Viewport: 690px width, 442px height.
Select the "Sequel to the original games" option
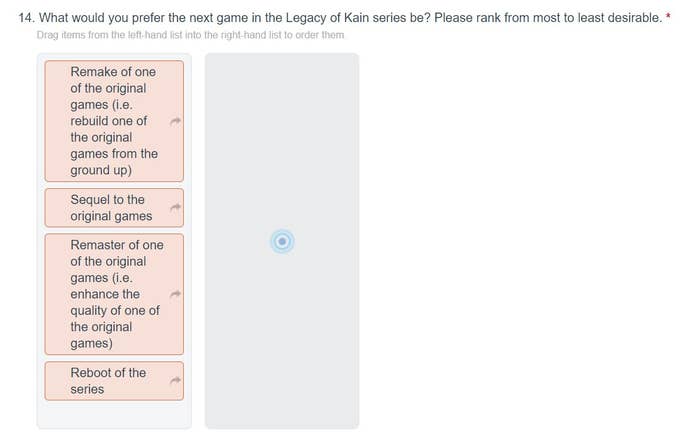111,208
